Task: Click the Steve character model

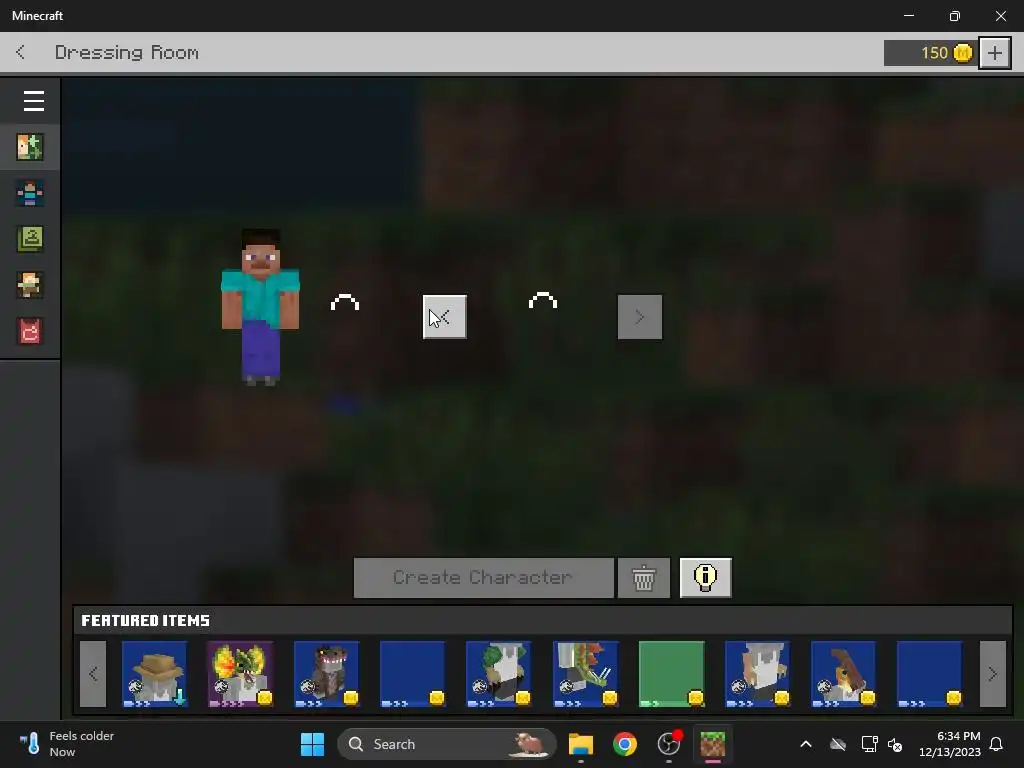Action: [x=261, y=307]
